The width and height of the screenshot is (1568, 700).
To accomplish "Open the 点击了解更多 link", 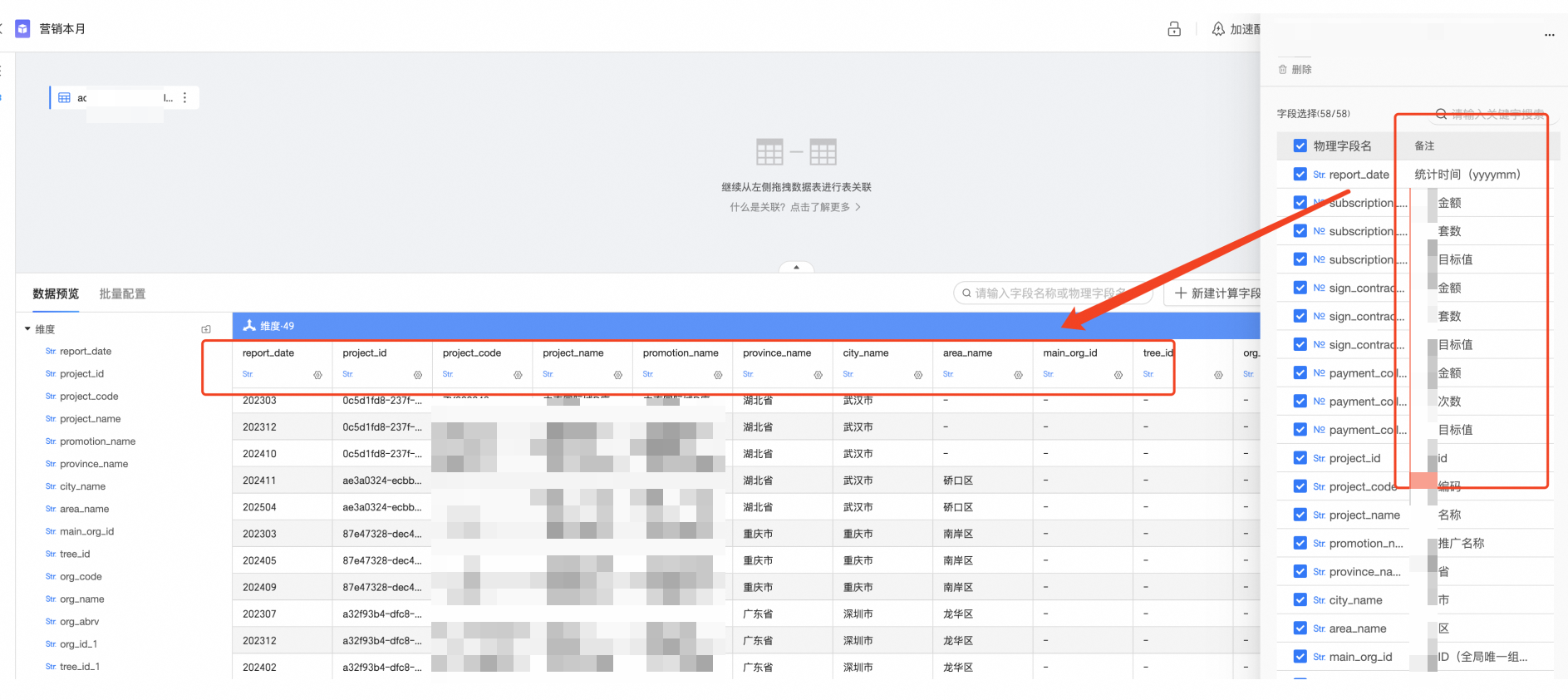I will tap(824, 207).
